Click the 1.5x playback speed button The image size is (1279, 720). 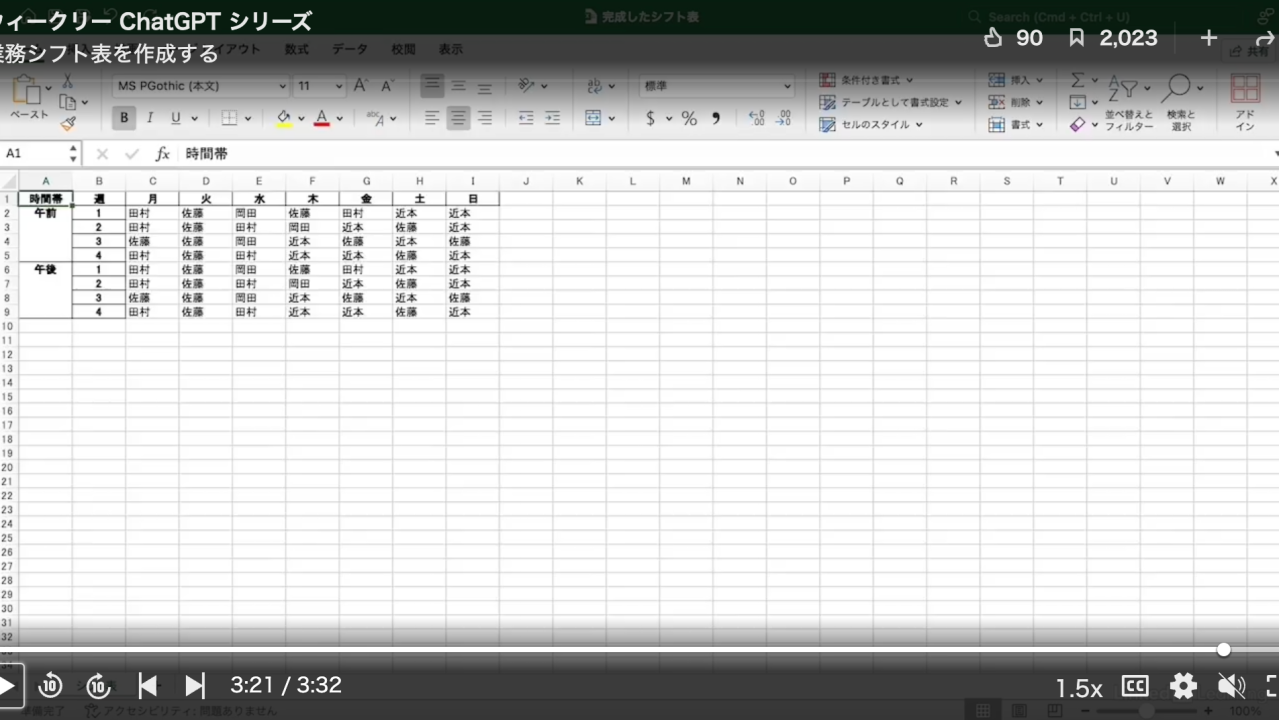(1079, 688)
